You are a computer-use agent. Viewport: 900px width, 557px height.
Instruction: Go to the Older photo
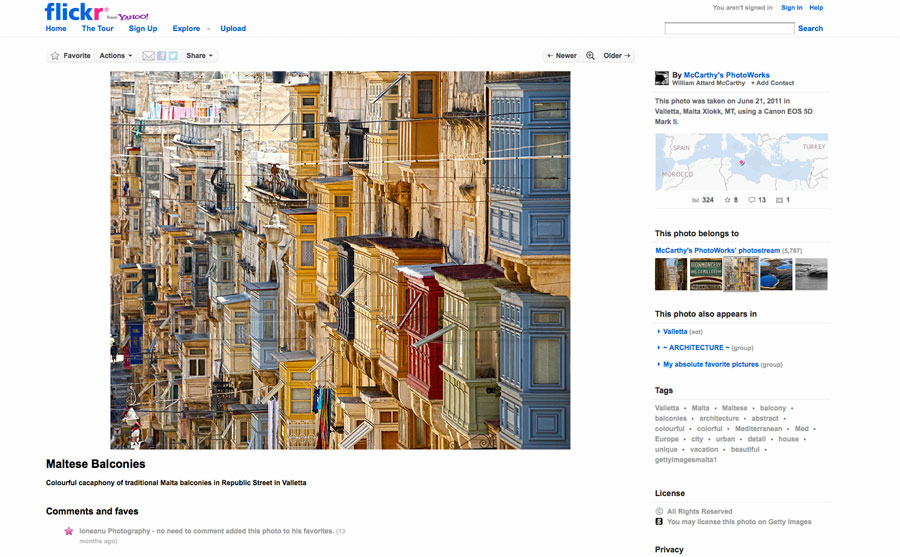[616, 56]
